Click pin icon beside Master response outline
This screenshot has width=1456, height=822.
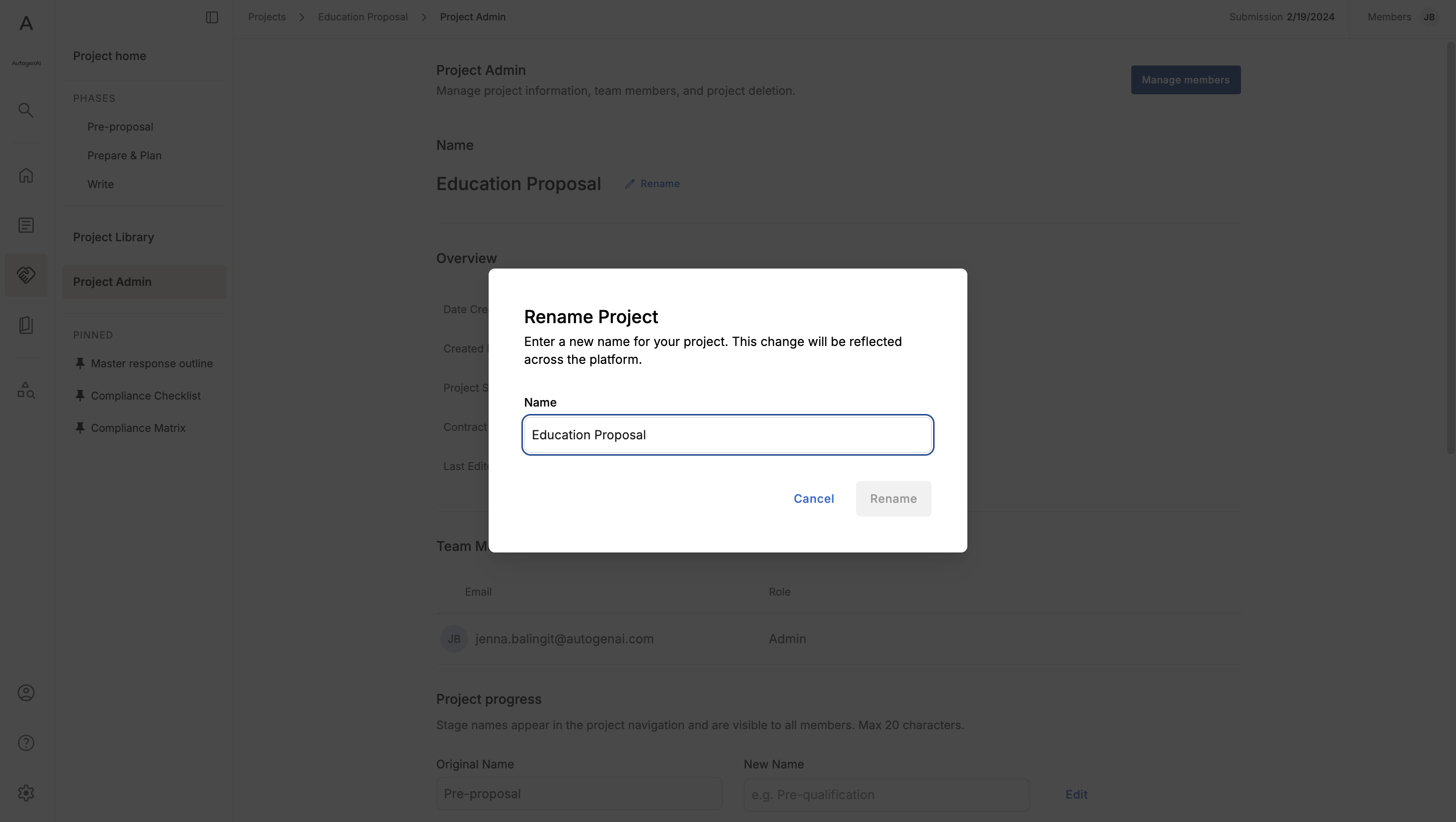pos(80,363)
